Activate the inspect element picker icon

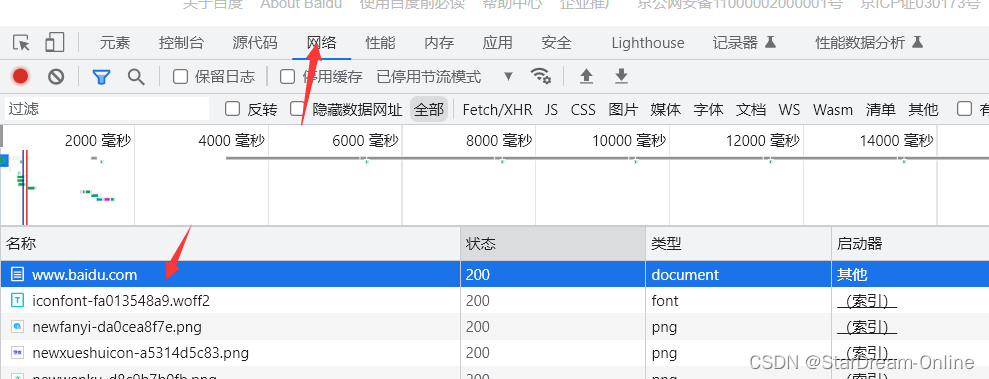21,43
